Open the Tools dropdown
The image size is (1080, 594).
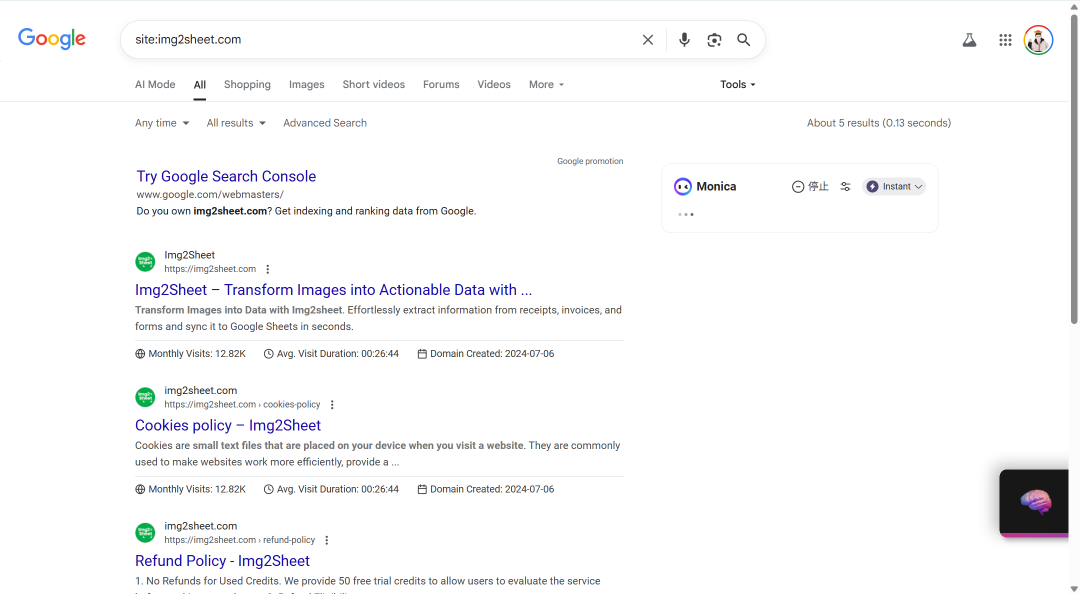(738, 84)
